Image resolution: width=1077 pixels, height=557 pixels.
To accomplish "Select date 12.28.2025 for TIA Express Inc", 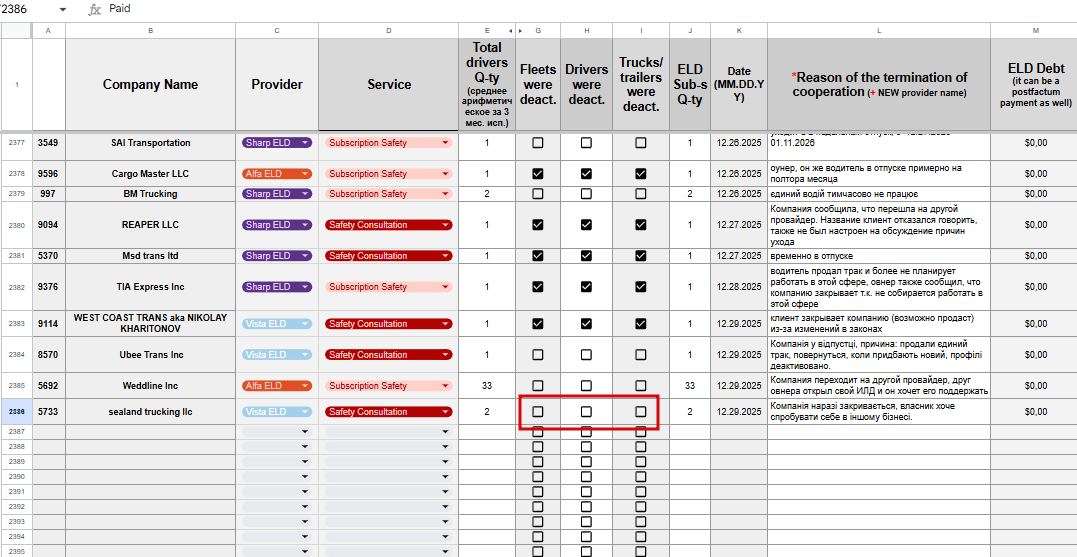I will [x=739, y=286].
